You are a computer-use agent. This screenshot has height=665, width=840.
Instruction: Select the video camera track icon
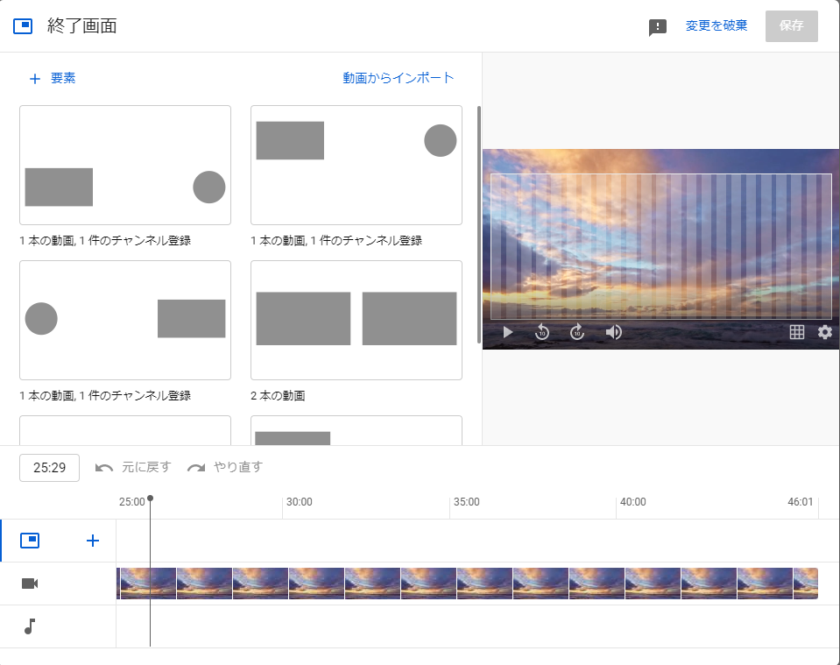pyautogui.click(x=30, y=583)
